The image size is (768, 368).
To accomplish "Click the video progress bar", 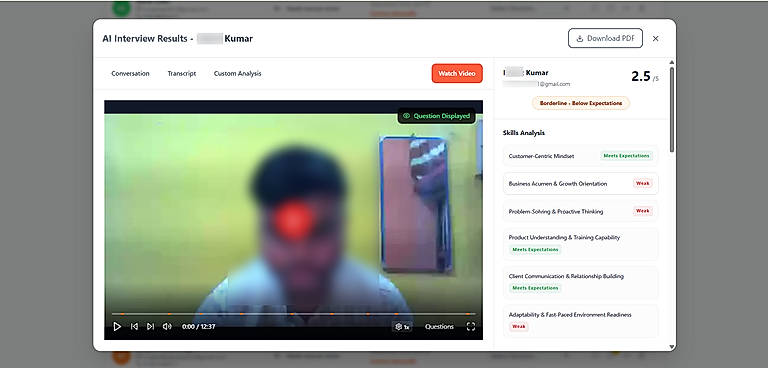I will coord(293,314).
